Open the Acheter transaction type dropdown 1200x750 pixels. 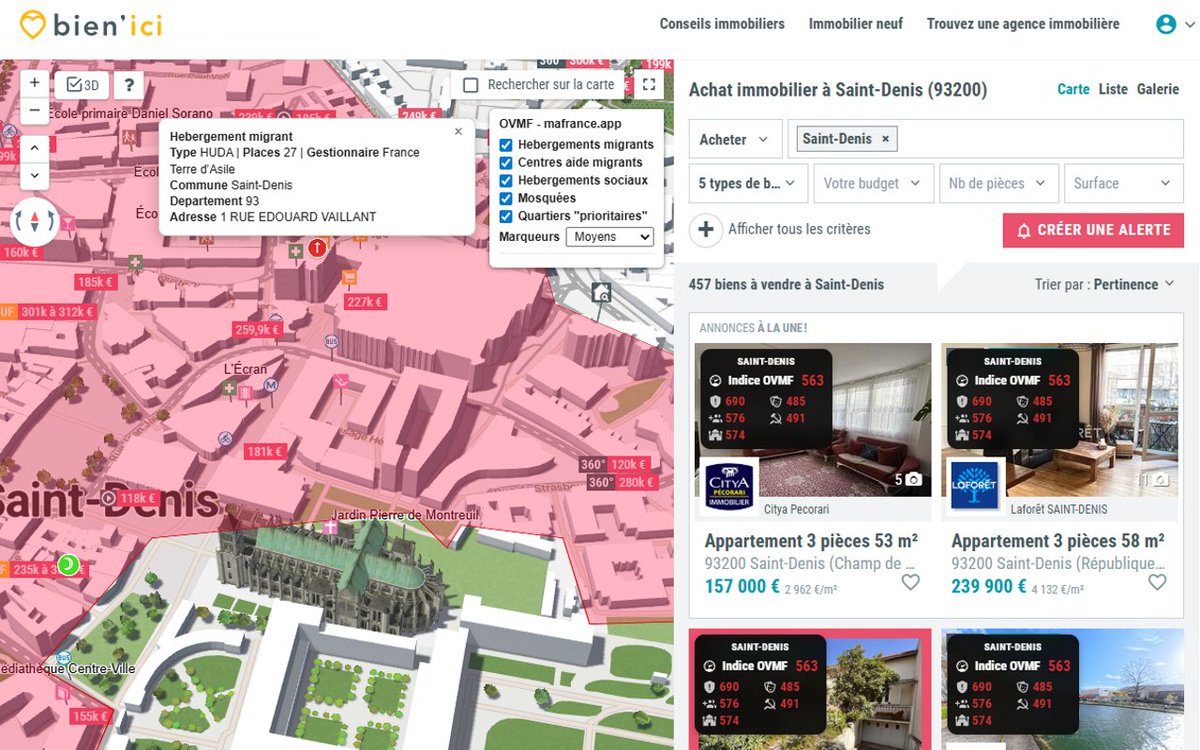[x=735, y=139]
